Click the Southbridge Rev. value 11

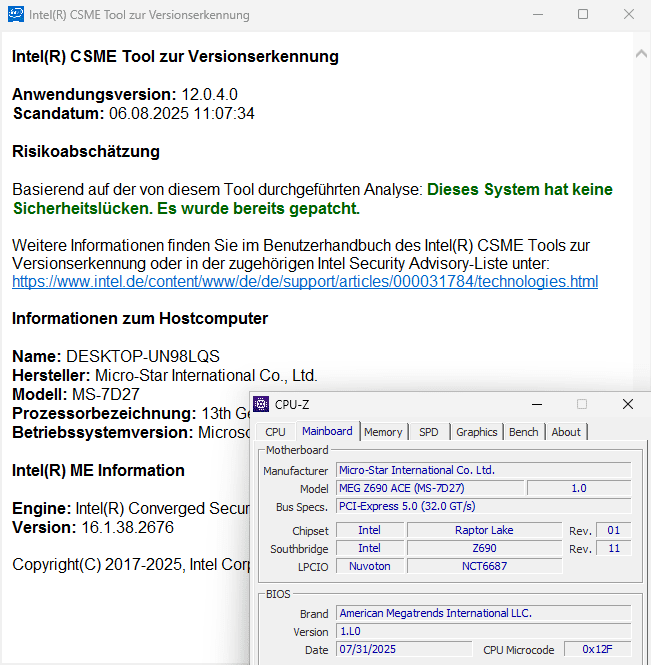(x=614, y=548)
